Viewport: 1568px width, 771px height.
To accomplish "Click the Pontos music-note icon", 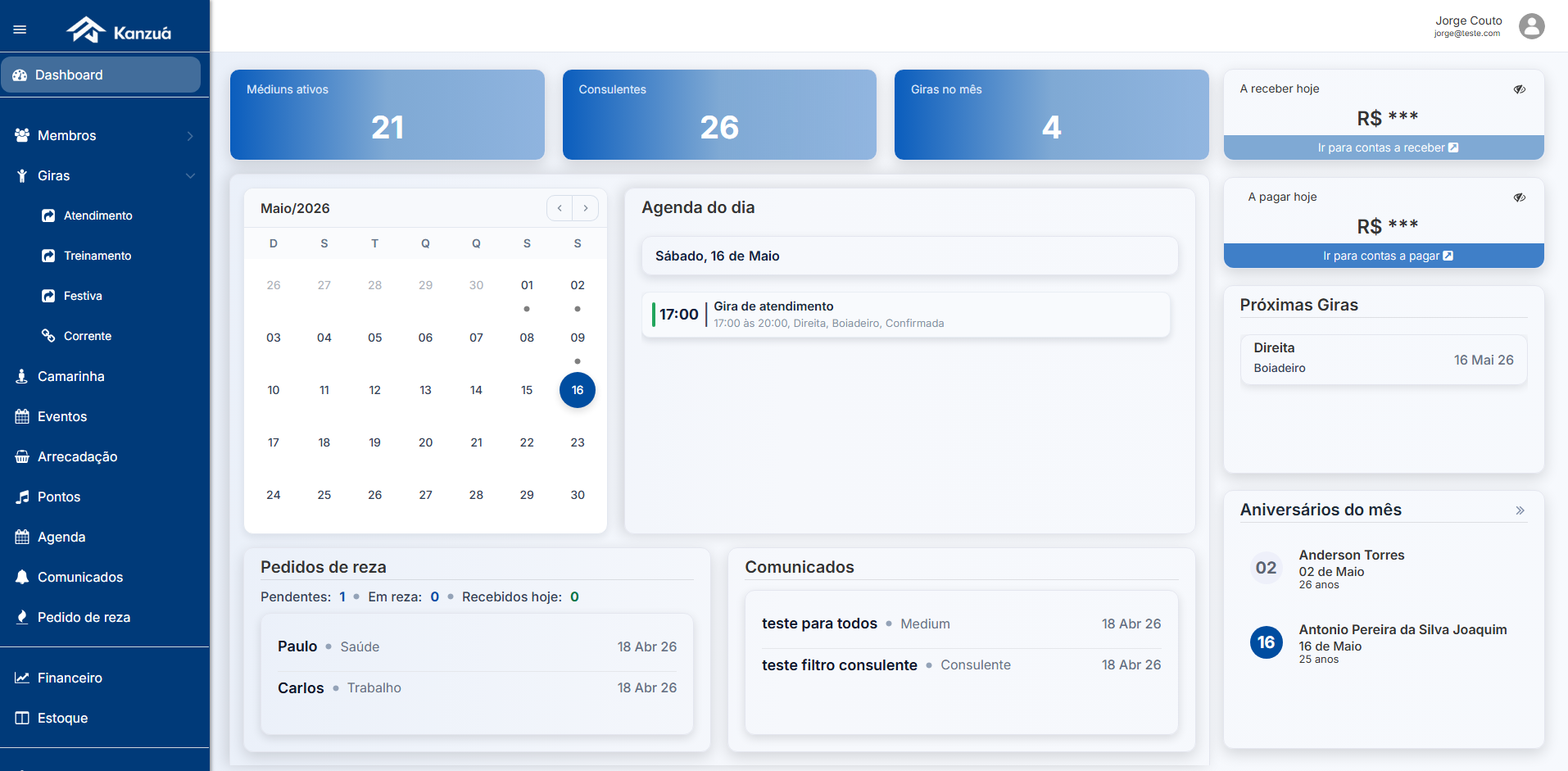I will [x=22, y=497].
